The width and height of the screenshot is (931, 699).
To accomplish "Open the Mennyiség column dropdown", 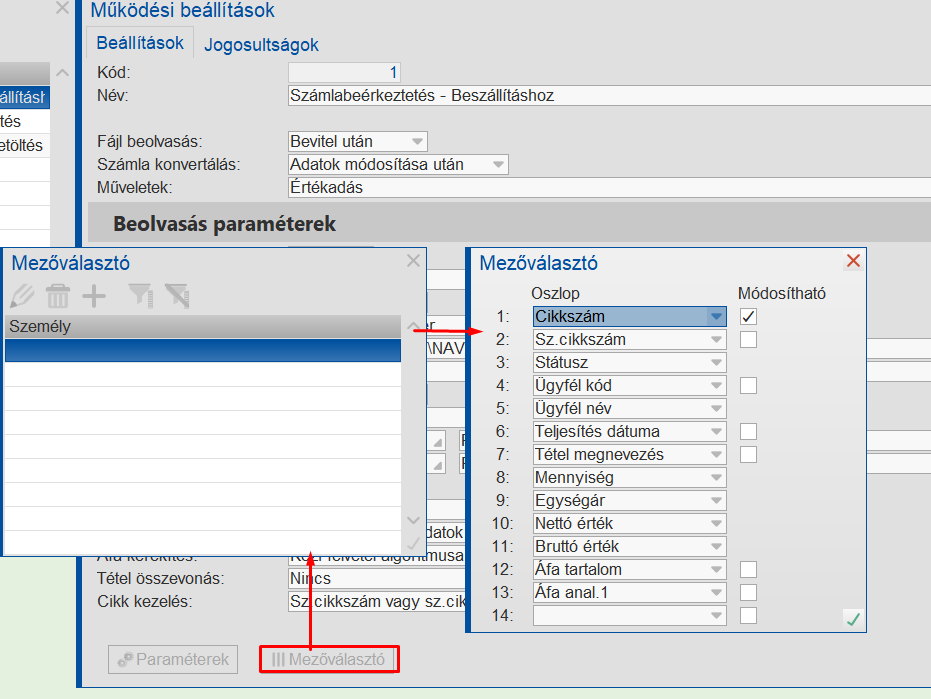I will (x=716, y=477).
